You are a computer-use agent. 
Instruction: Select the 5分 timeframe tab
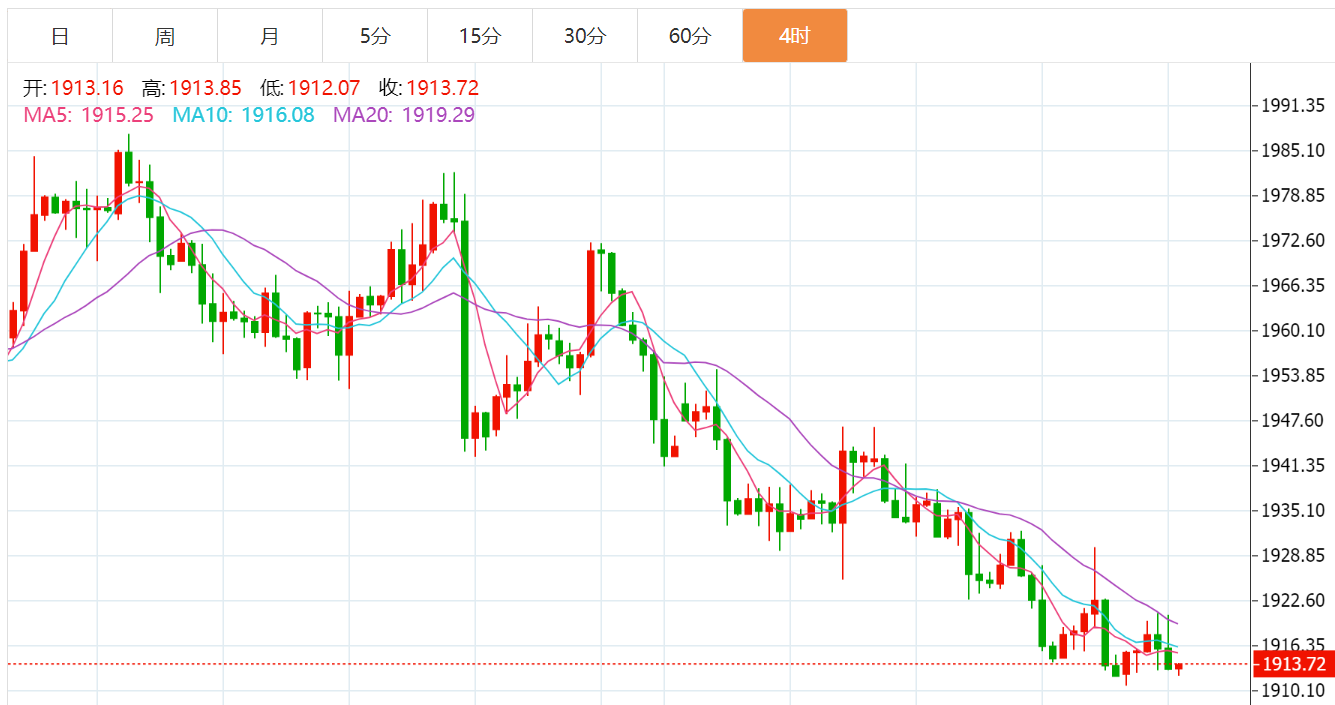[x=375, y=36]
